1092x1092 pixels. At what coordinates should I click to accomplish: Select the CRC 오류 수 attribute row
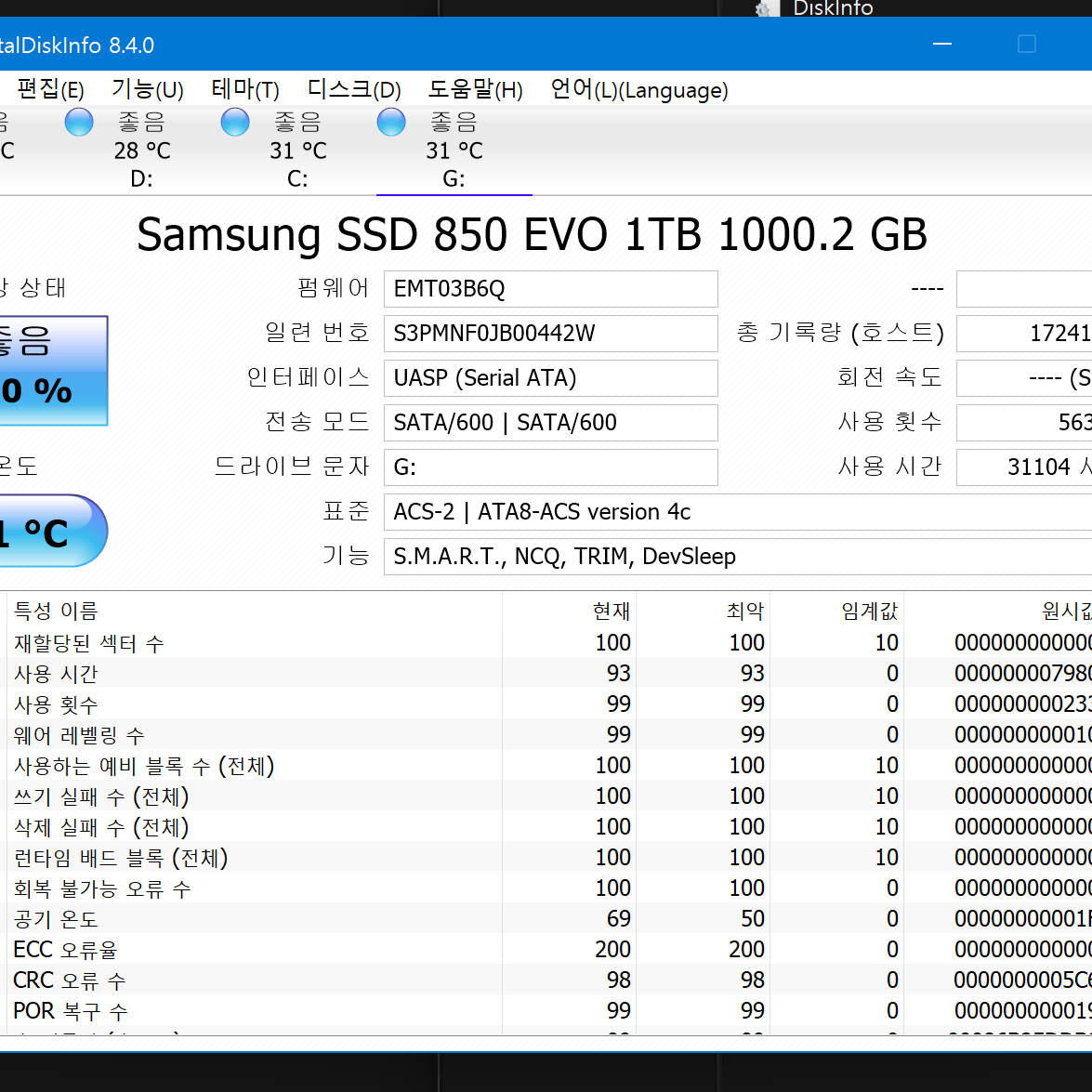[546, 980]
